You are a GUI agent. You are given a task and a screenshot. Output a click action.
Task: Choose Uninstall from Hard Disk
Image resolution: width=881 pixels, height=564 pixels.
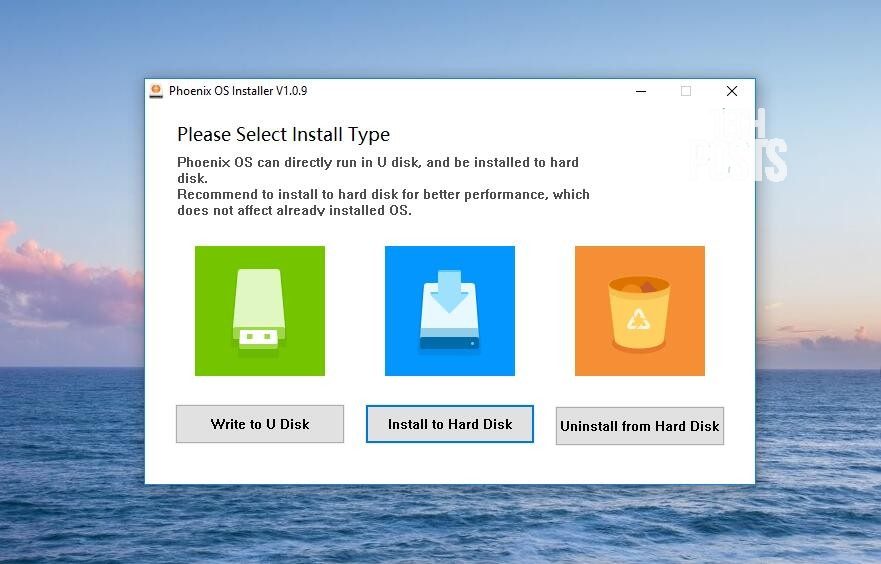tap(639, 426)
